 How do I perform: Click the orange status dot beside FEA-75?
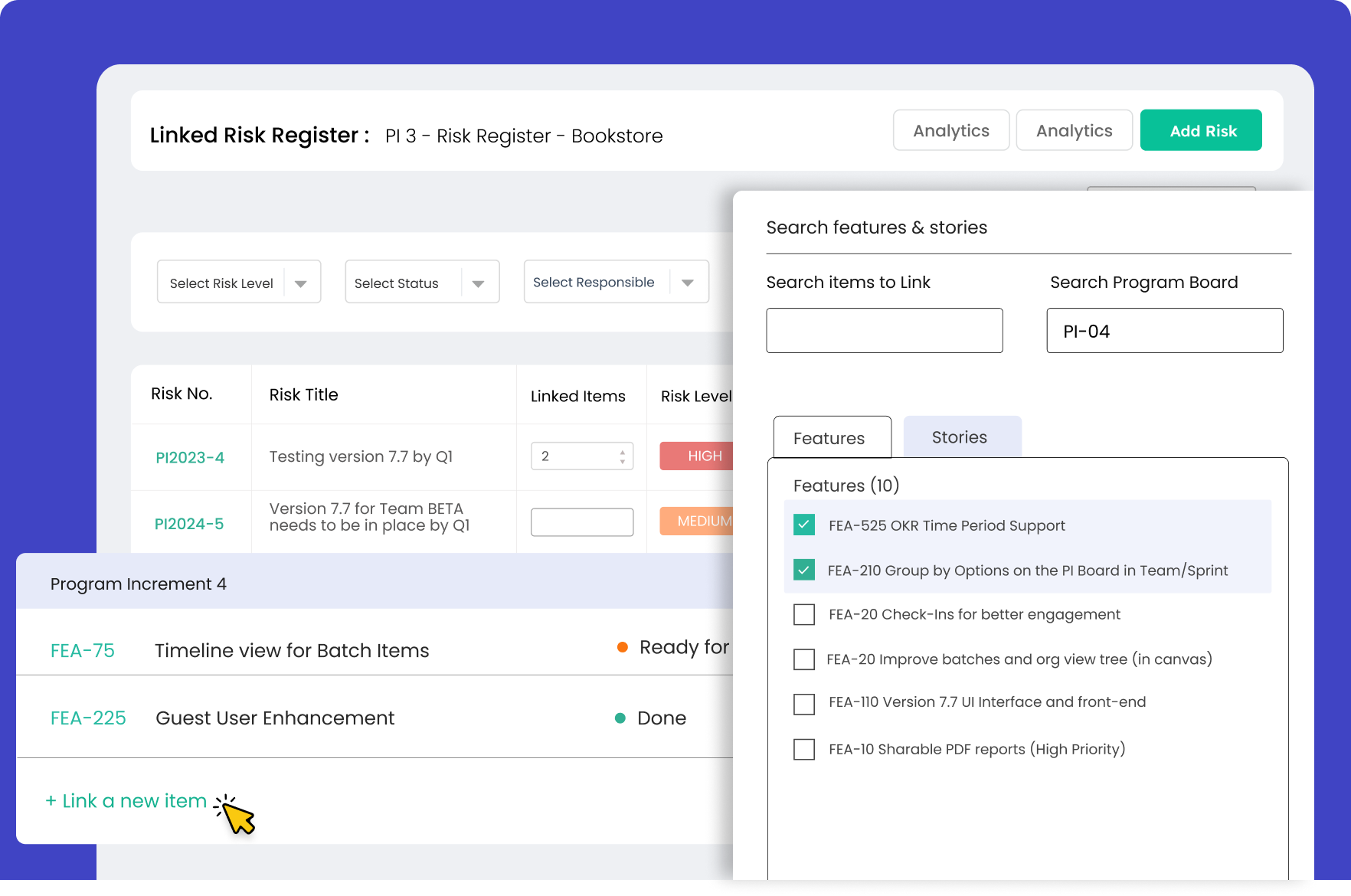coord(623,647)
